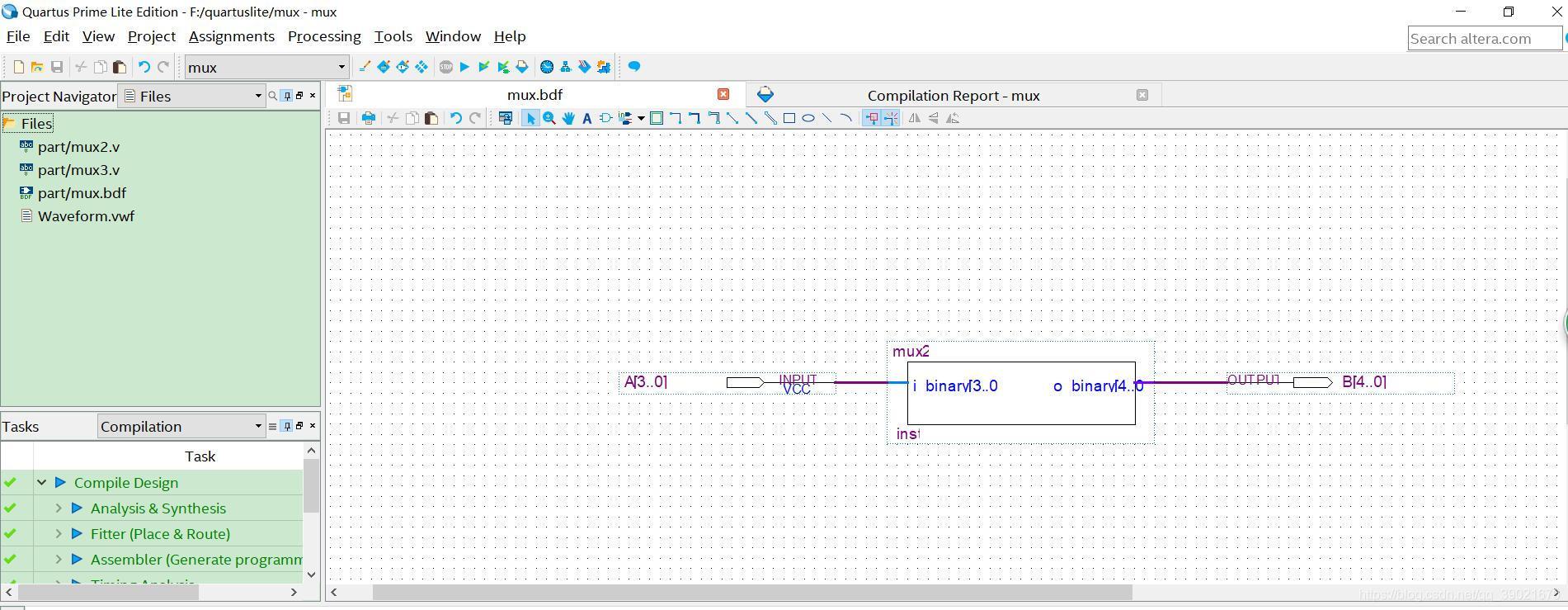Open the Tools menu
1568x610 pixels.
coord(393,36)
